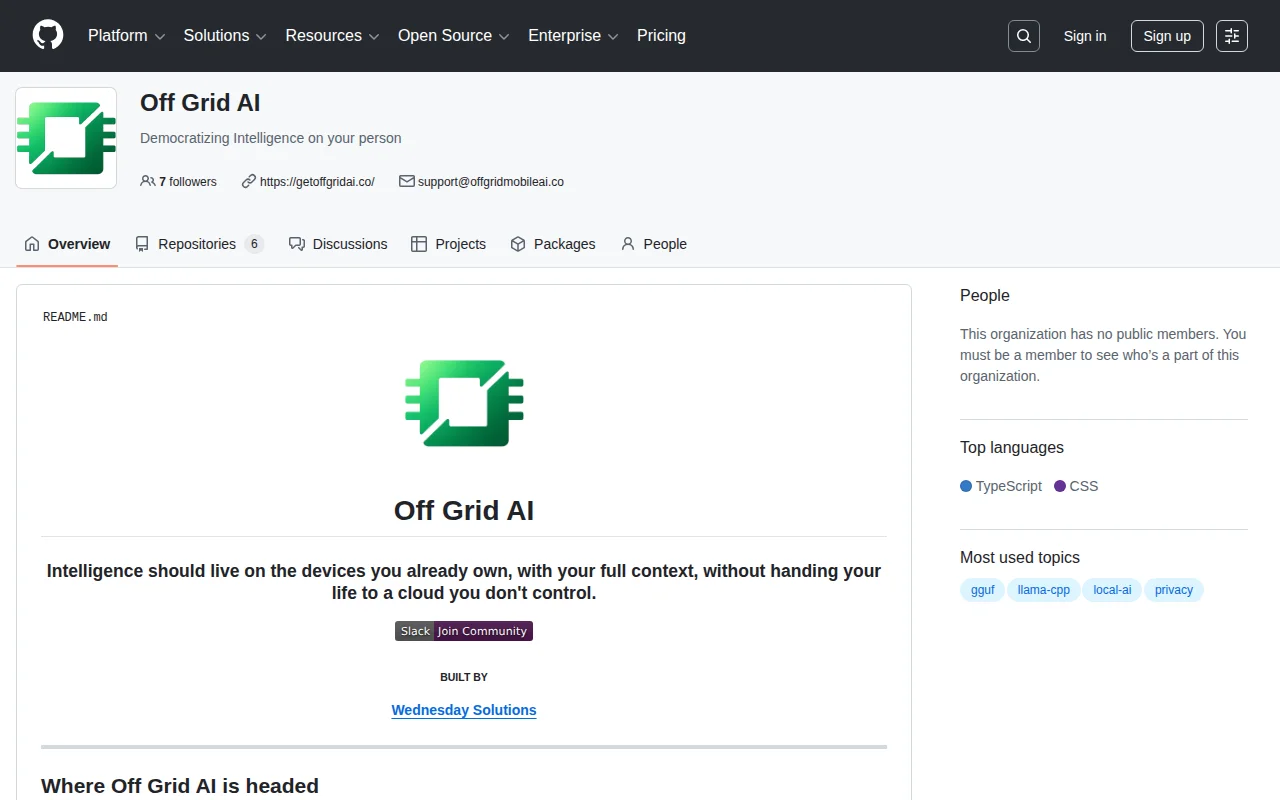Select the llama-cpp topic tag
The height and width of the screenshot is (800, 1280).
tap(1044, 590)
